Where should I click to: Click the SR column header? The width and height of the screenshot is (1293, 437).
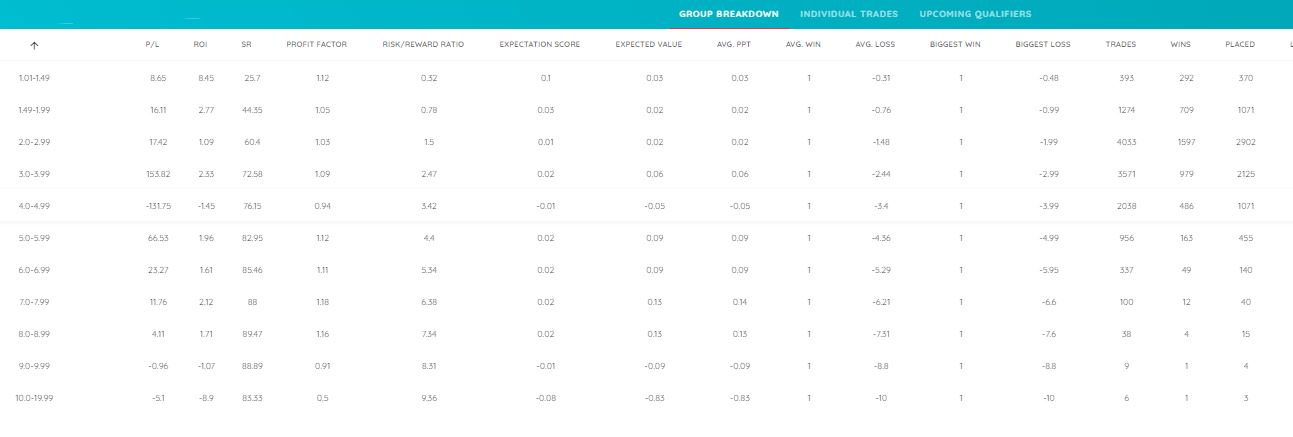246,45
